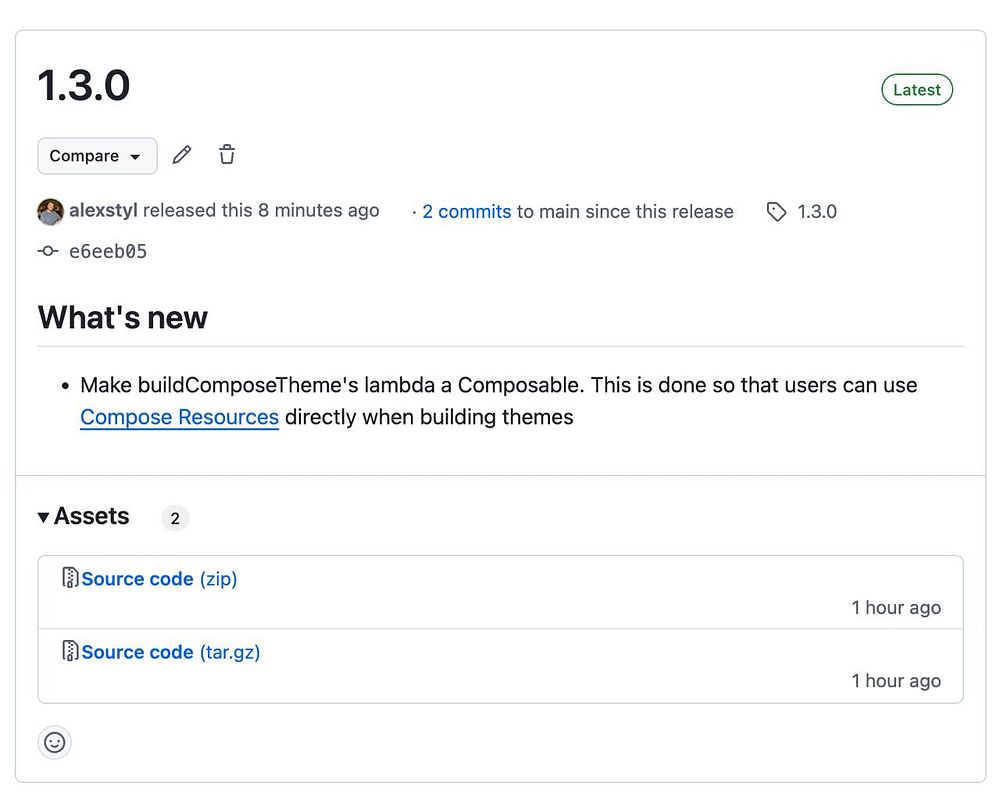
Task: Open alexstyl's user profile link
Action: 104,211
